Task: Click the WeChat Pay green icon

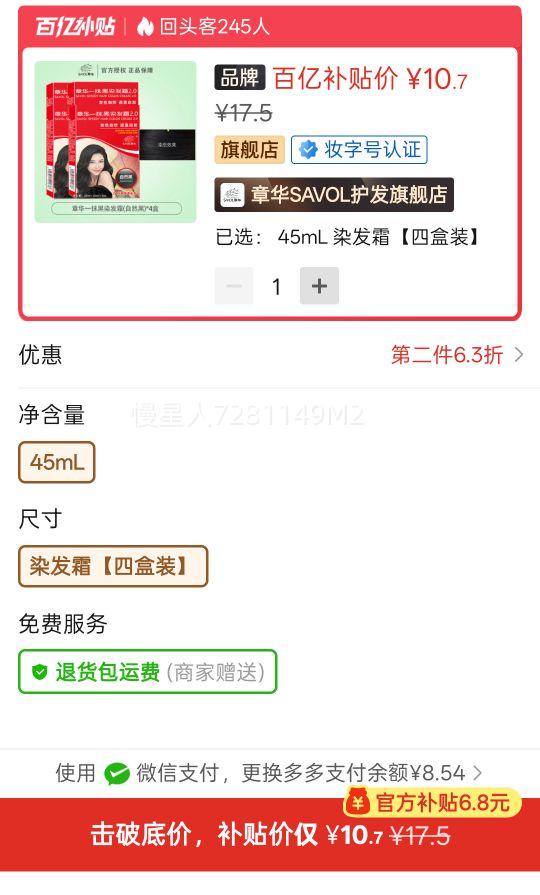Action: tap(117, 774)
